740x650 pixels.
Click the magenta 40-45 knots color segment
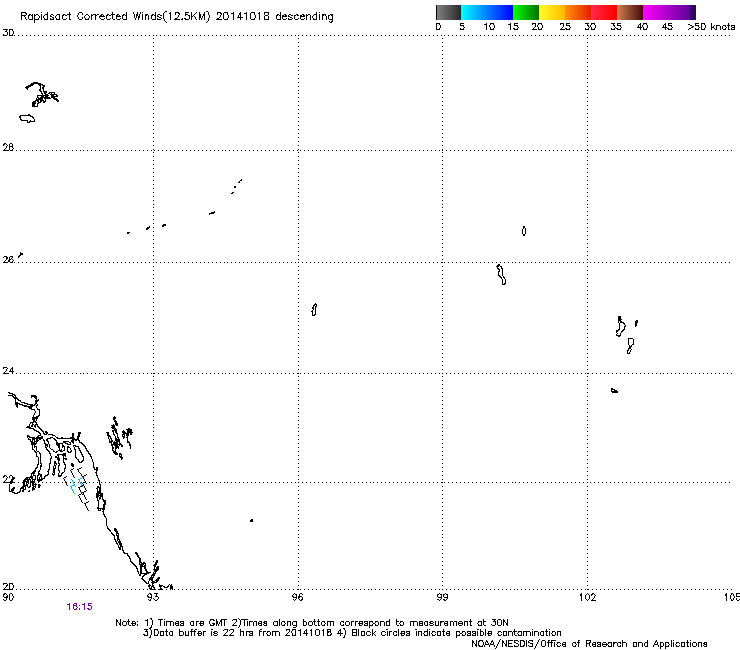point(656,12)
